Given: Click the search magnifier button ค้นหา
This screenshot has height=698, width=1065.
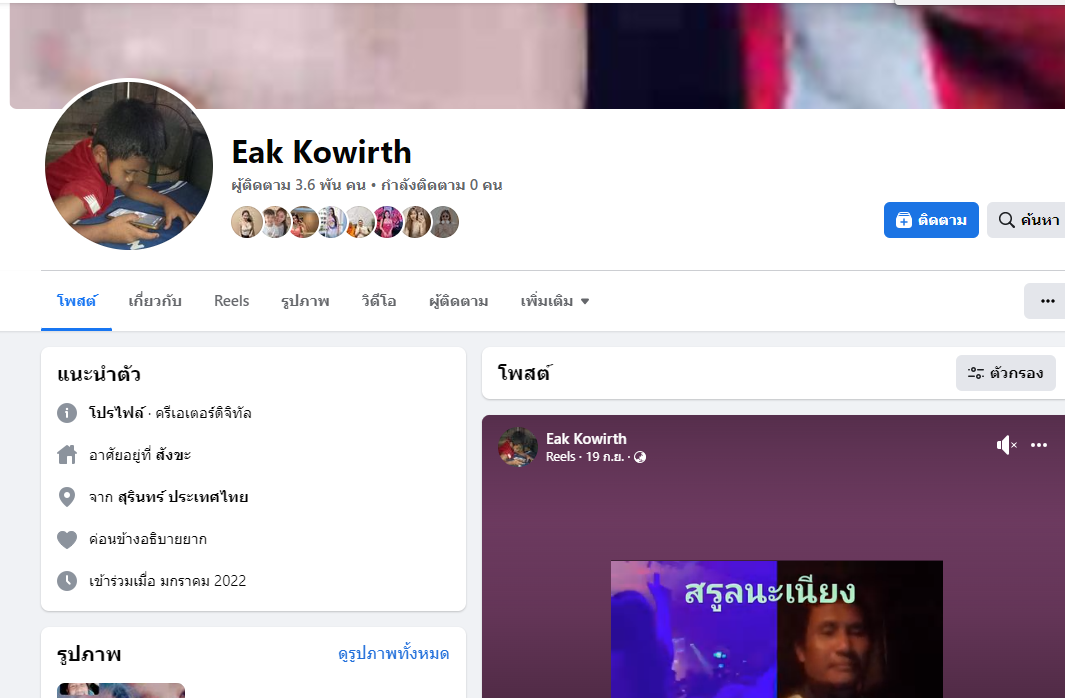Looking at the screenshot, I should pyautogui.click(x=1026, y=220).
